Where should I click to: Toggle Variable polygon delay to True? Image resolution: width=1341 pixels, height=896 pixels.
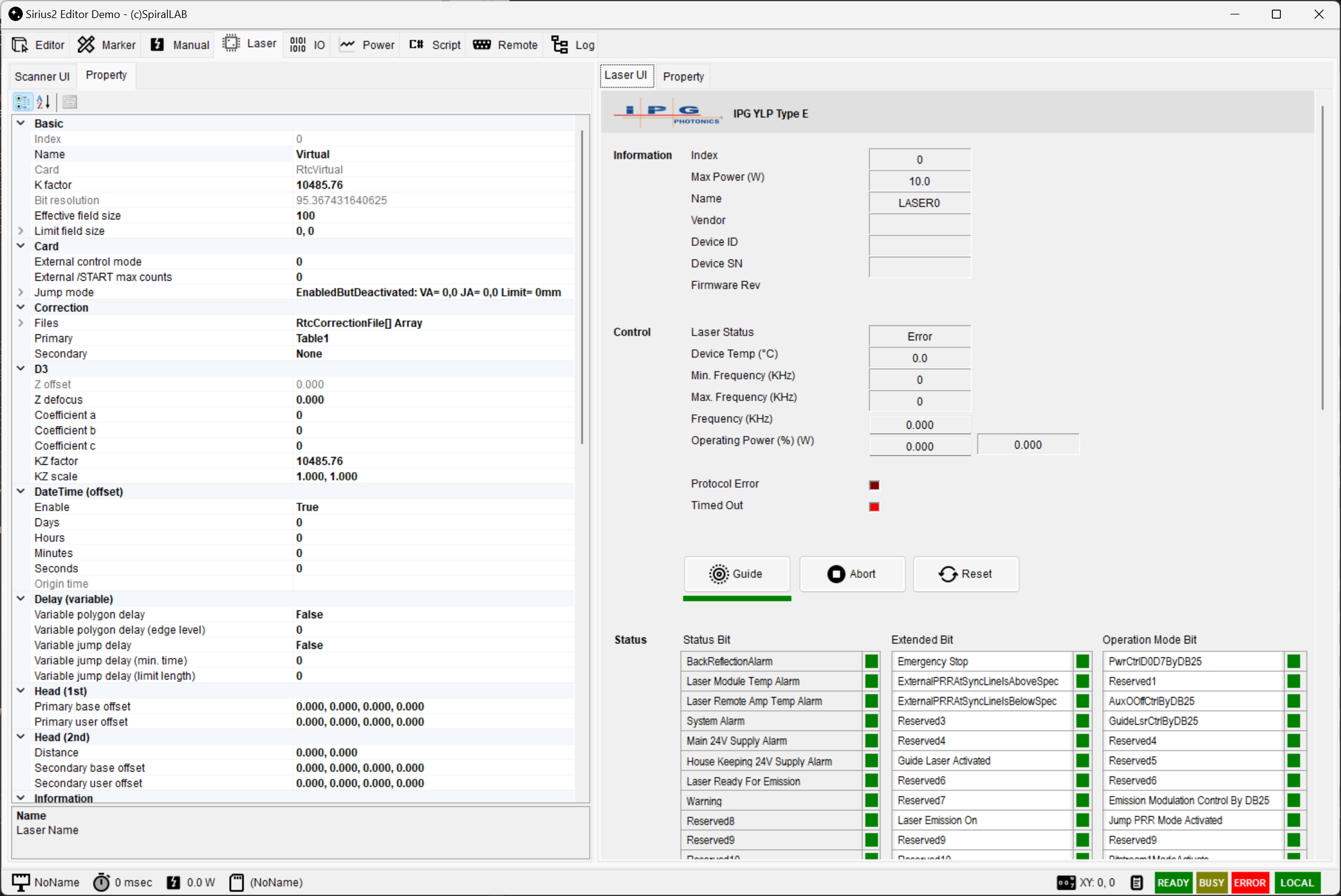[x=309, y=614]
